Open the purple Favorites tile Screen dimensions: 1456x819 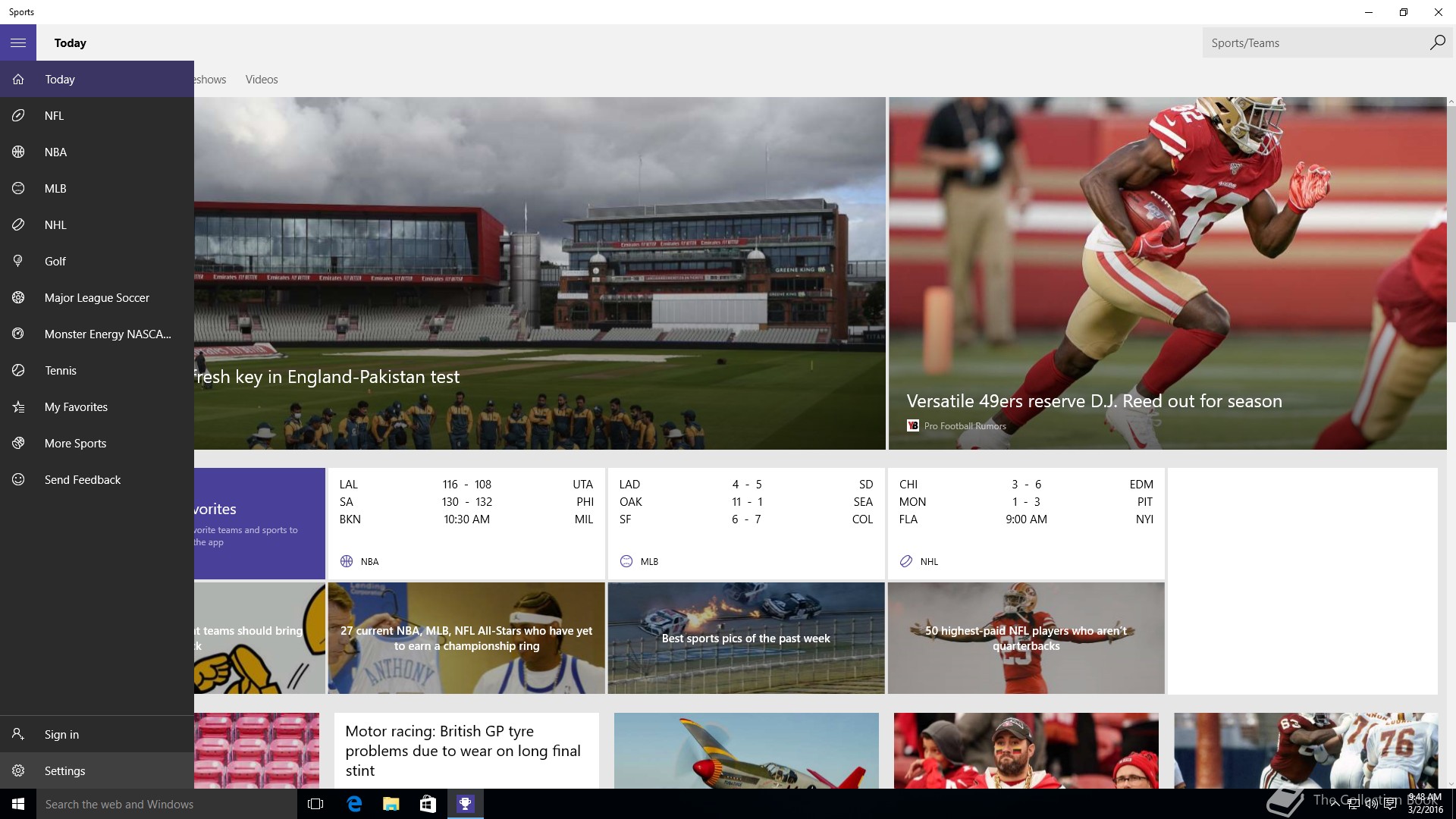point(259,523)
